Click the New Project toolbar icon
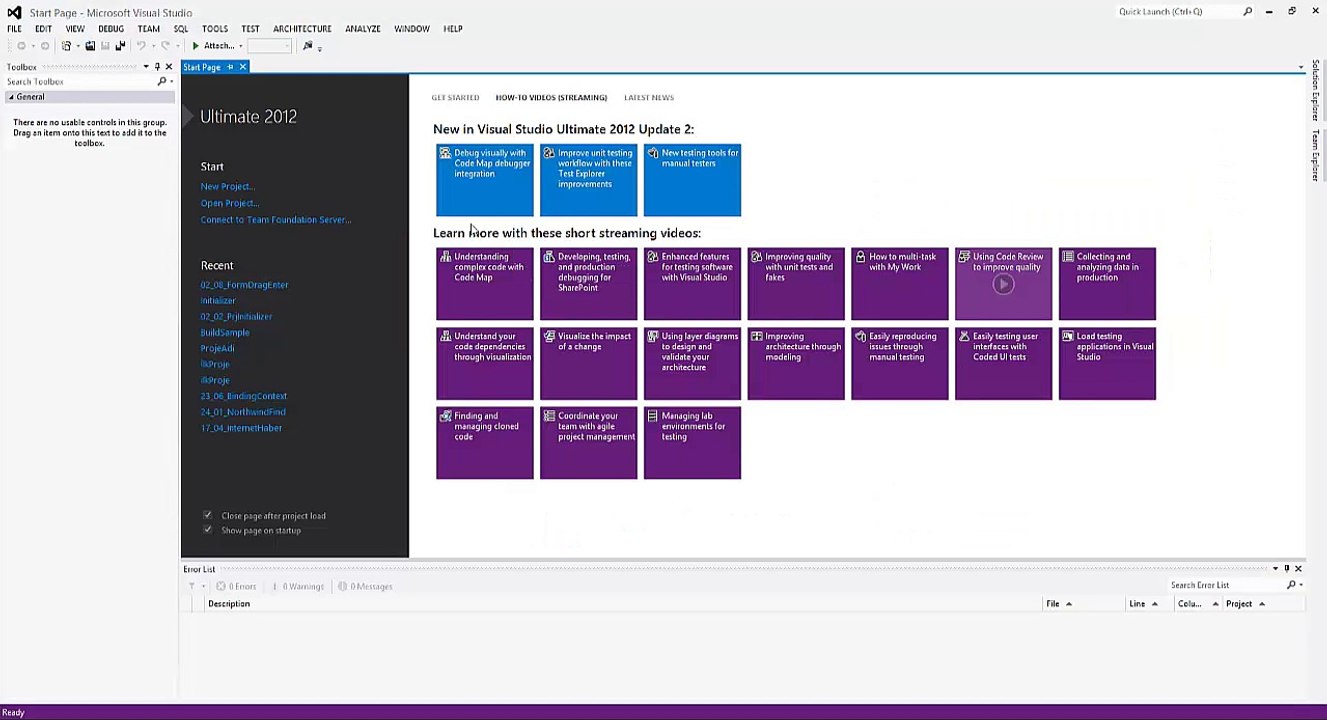Screen dimensions: 1327x720 click(67, 46)
